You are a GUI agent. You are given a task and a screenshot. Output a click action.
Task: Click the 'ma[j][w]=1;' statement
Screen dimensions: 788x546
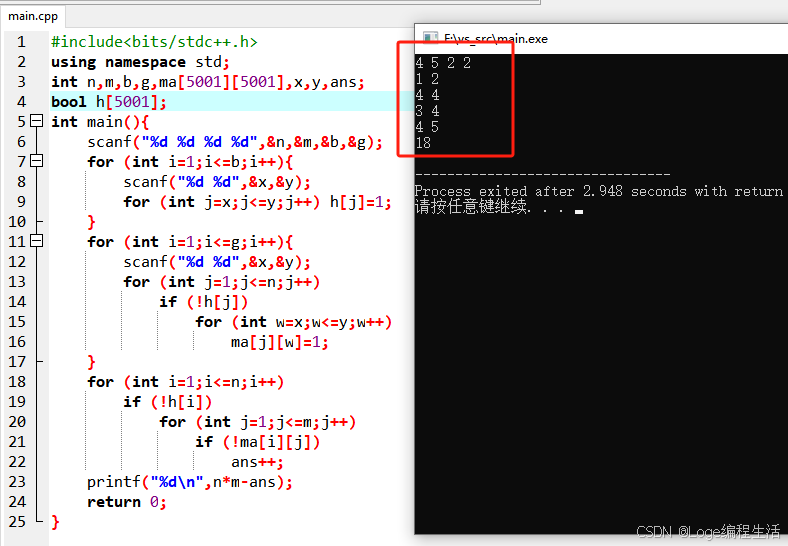[279, 342]
